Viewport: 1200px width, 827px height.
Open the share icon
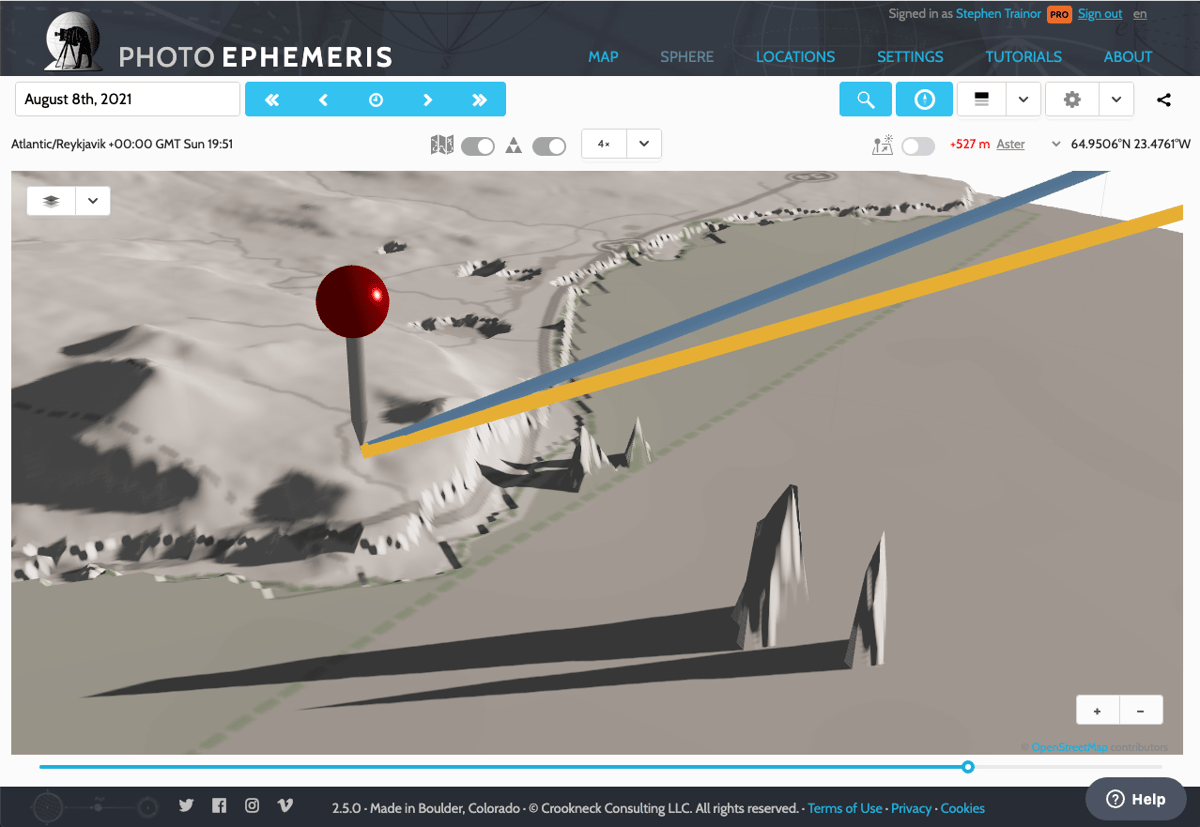click(x=1162, y=99)
